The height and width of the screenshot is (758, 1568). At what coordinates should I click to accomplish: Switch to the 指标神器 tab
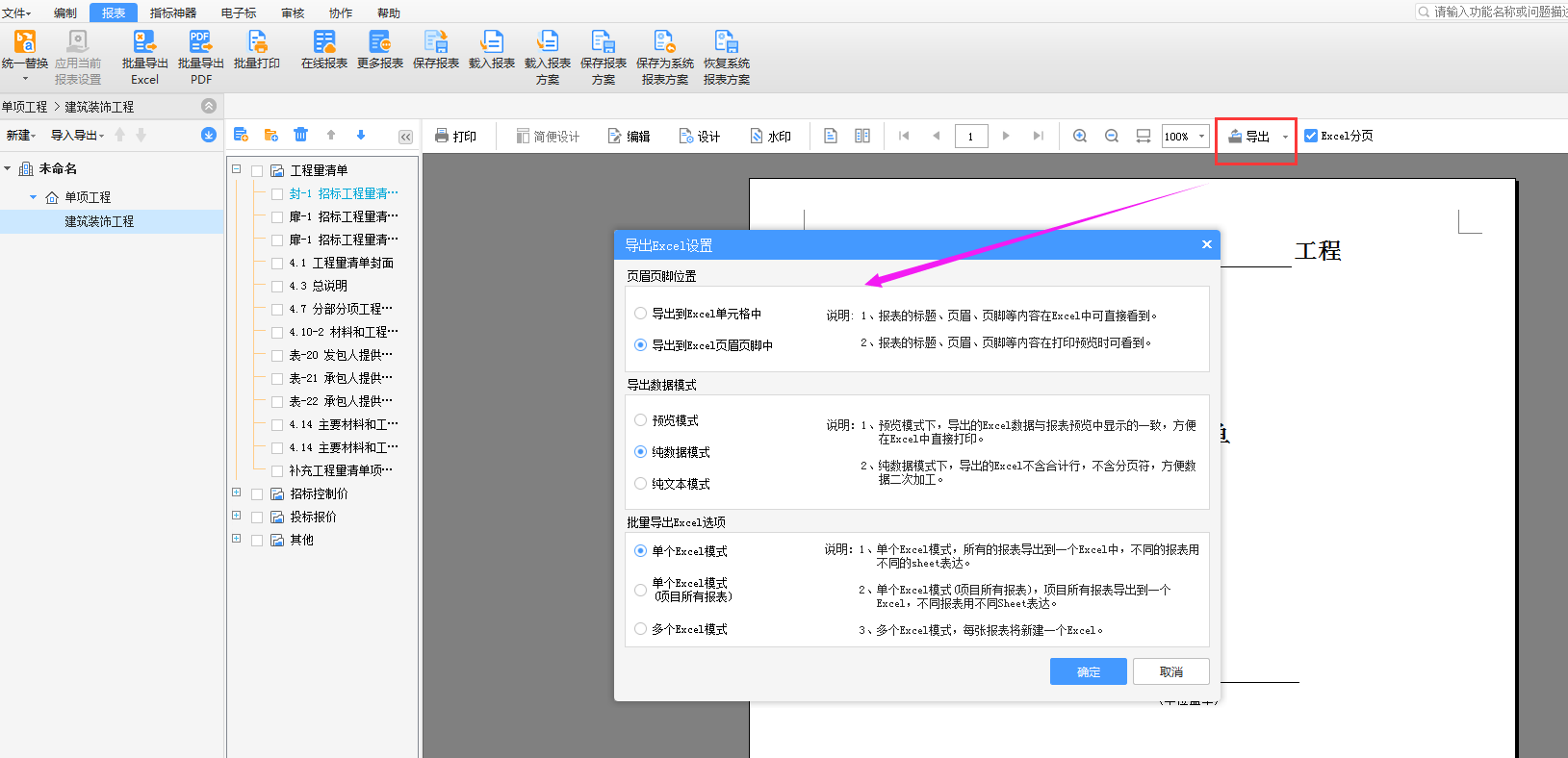[x=173, y=13]
